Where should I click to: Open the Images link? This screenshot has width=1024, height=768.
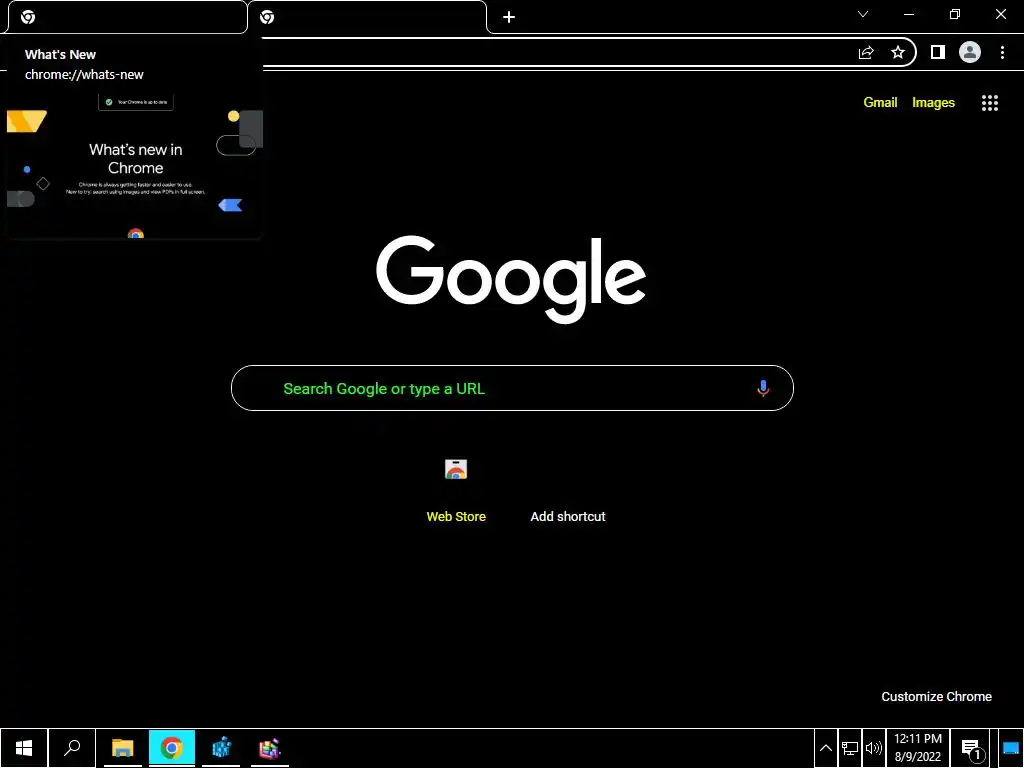pyautogui.click(x=933, y=103)
